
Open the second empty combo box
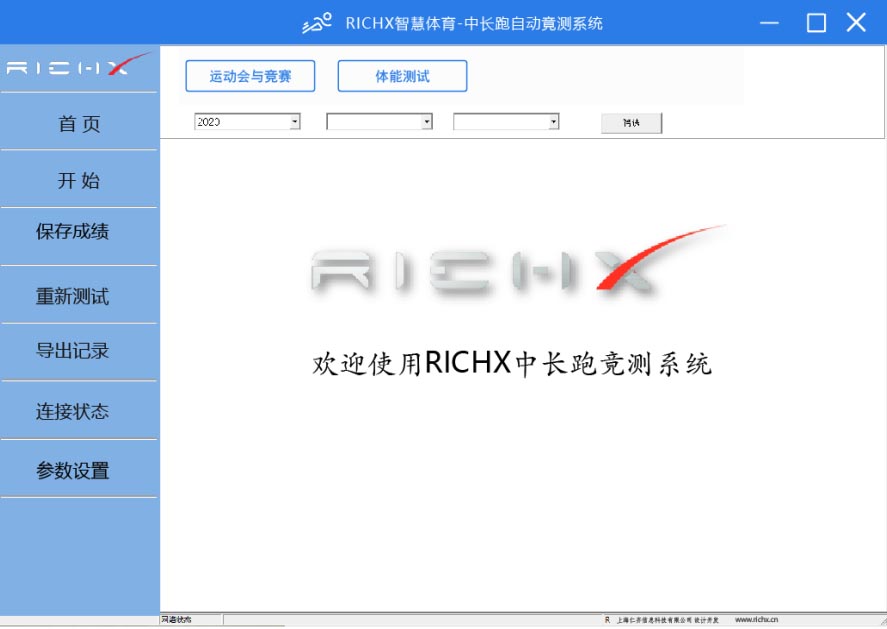[380, 122]
